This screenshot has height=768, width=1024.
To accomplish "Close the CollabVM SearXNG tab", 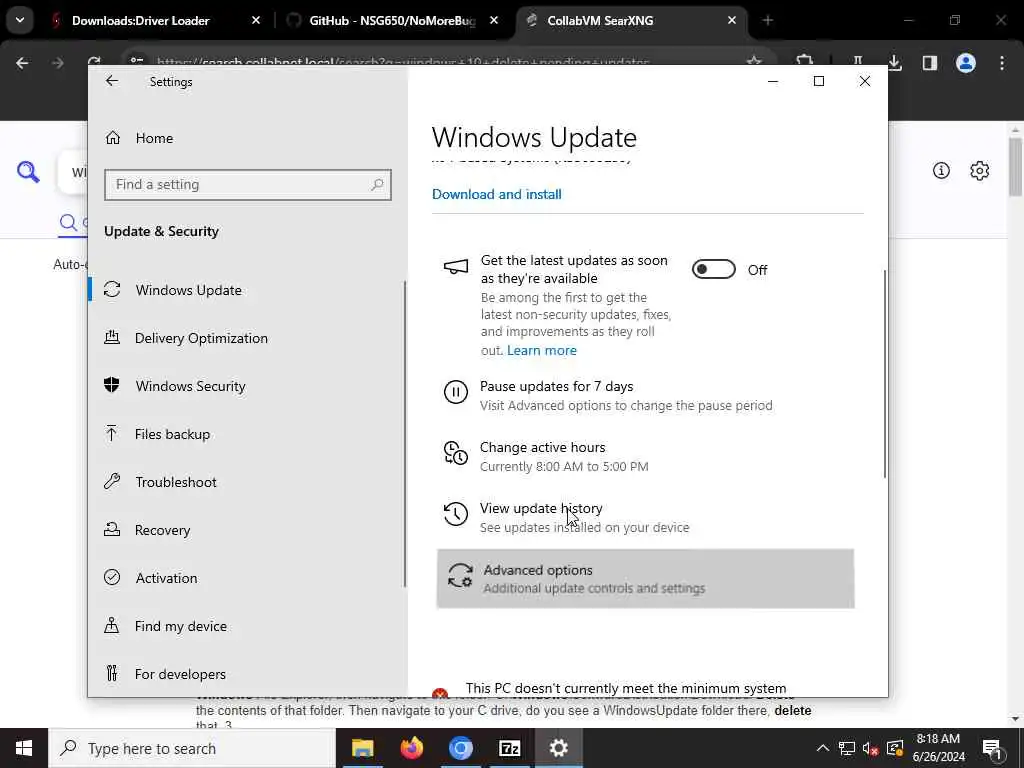I will (731, 20).
